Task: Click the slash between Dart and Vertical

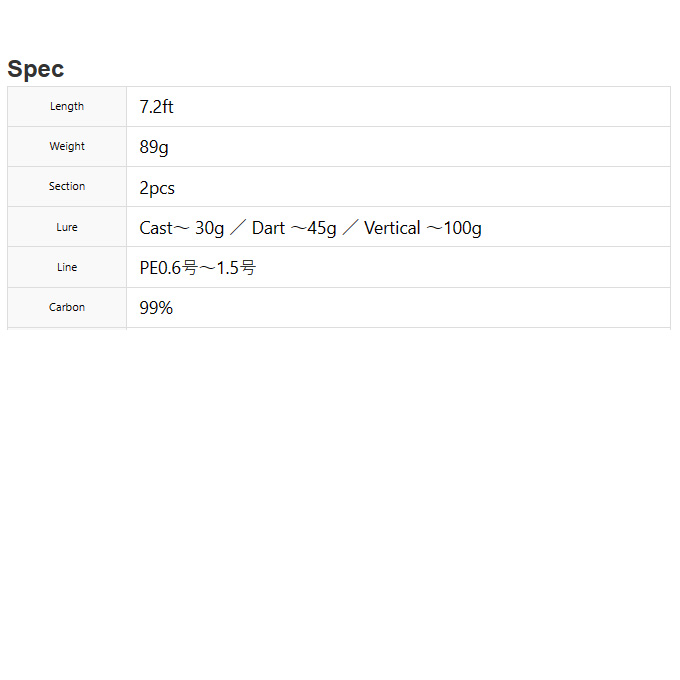Action: (x=350, y=228)
